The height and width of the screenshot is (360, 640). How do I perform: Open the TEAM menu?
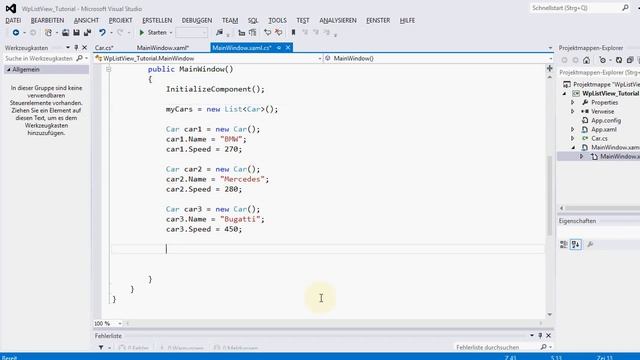(230, 20)
